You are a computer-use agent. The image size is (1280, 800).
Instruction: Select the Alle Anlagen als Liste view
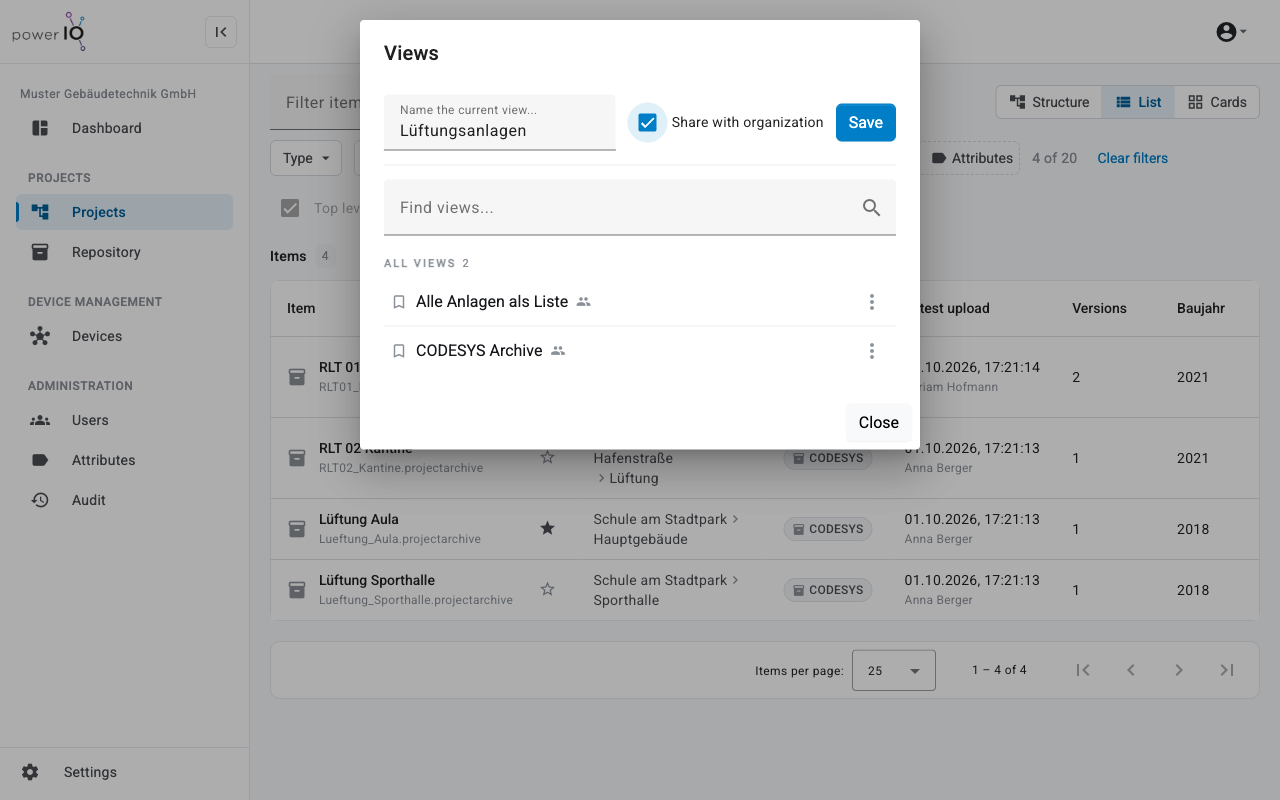492,301
